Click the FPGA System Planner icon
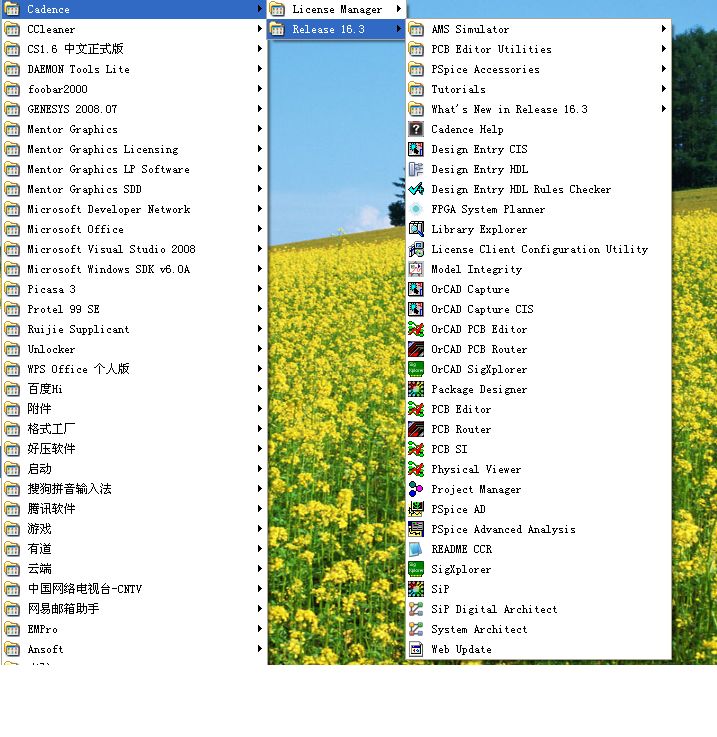717x737 pixels. (416, 209)
